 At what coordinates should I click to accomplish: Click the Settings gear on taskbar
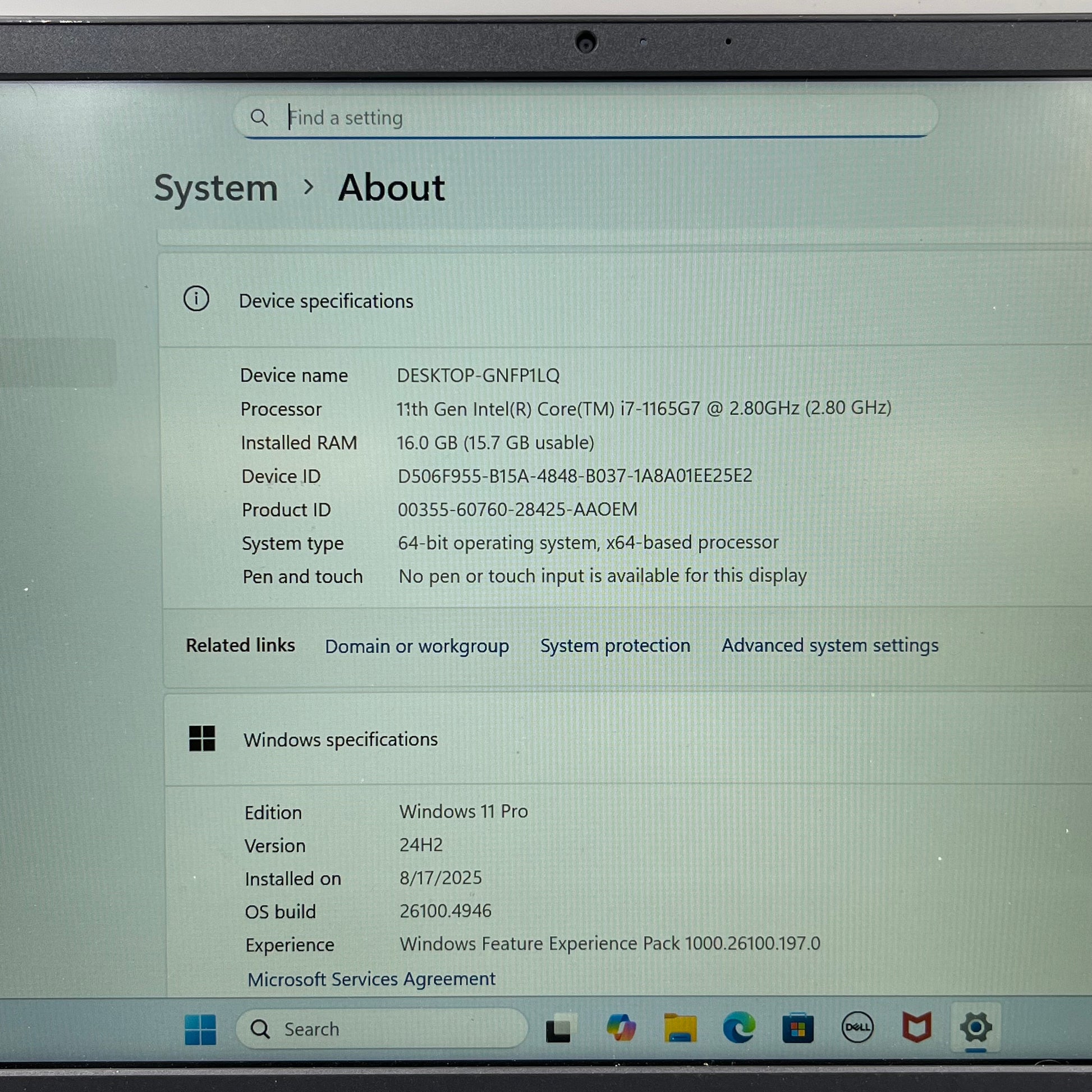[x=976, y=1027]
